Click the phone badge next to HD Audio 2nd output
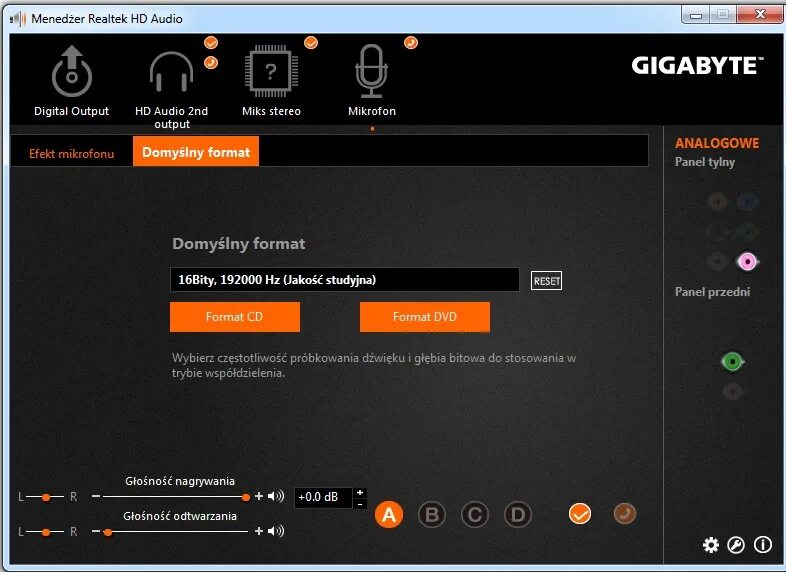The width and height of the screenshot is (786, 574). (211, 63)
